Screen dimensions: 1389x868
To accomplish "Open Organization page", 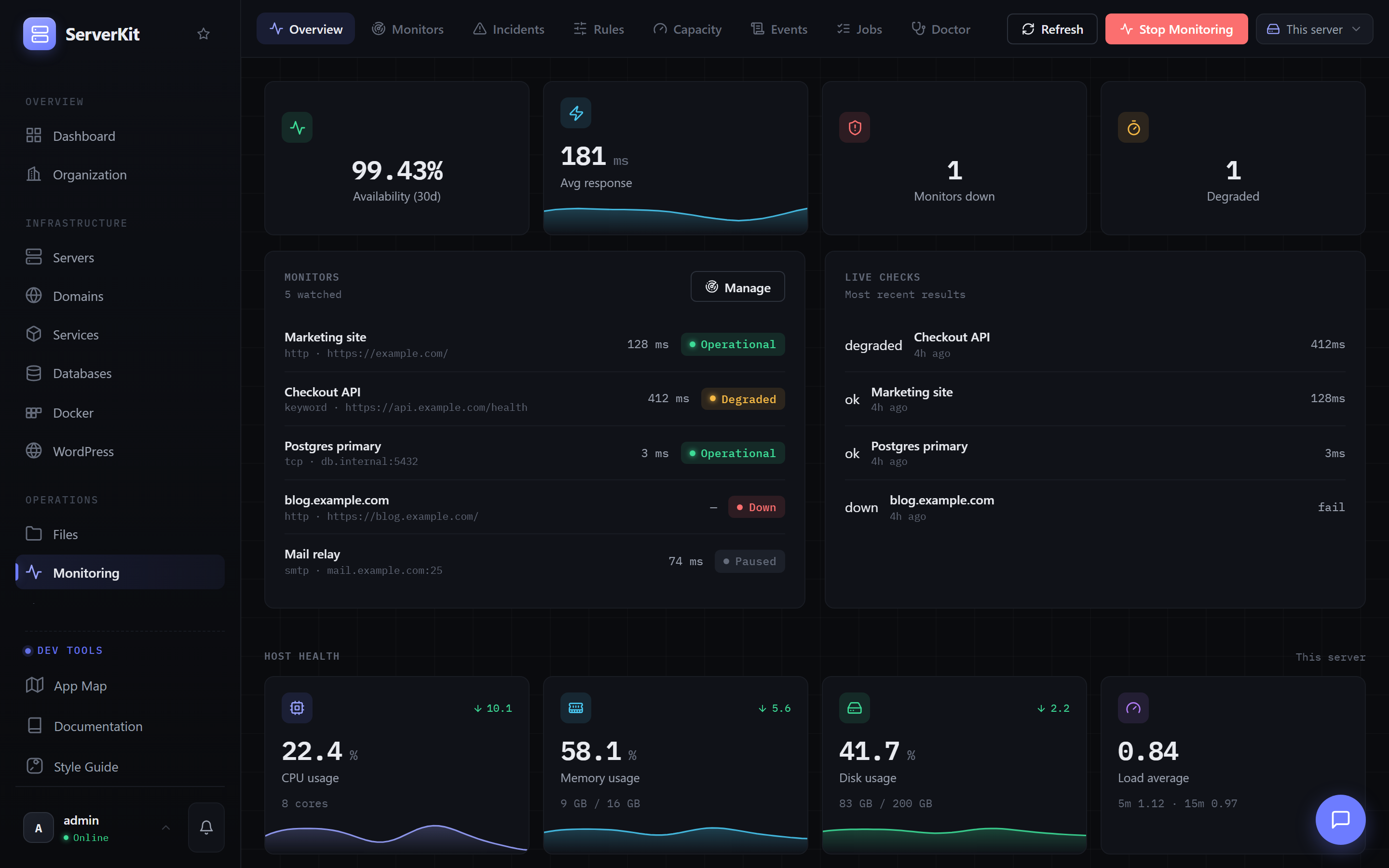I will (x=120, y=175).
